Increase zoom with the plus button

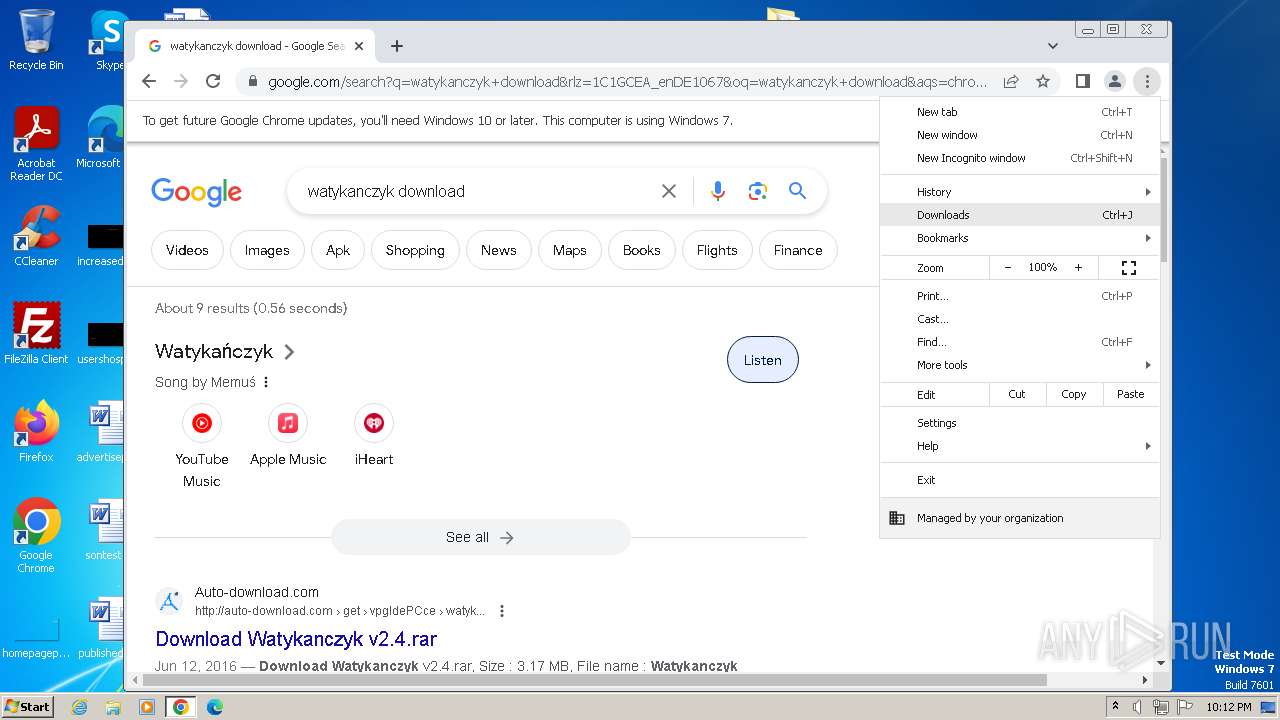click(x=1078, y=268)
